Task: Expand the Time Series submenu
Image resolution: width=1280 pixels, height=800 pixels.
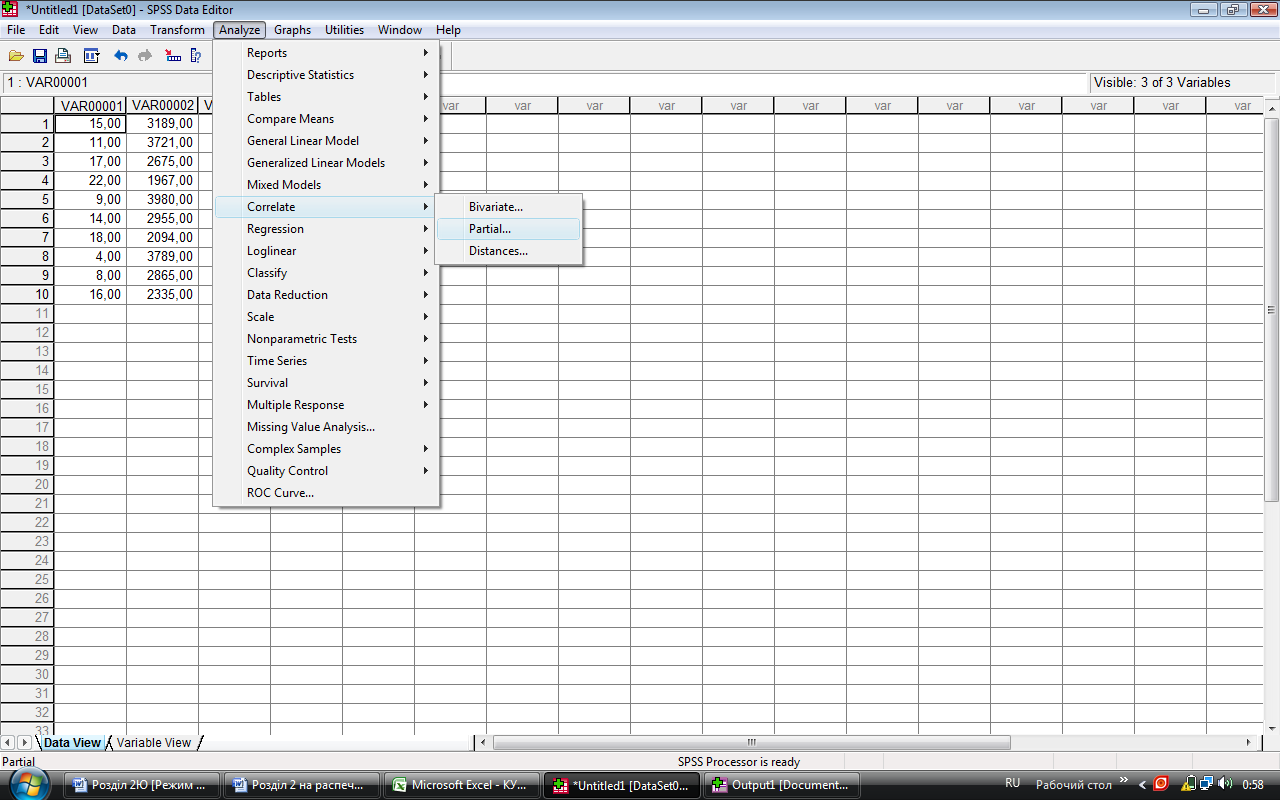Action: [x=326, y=361]
